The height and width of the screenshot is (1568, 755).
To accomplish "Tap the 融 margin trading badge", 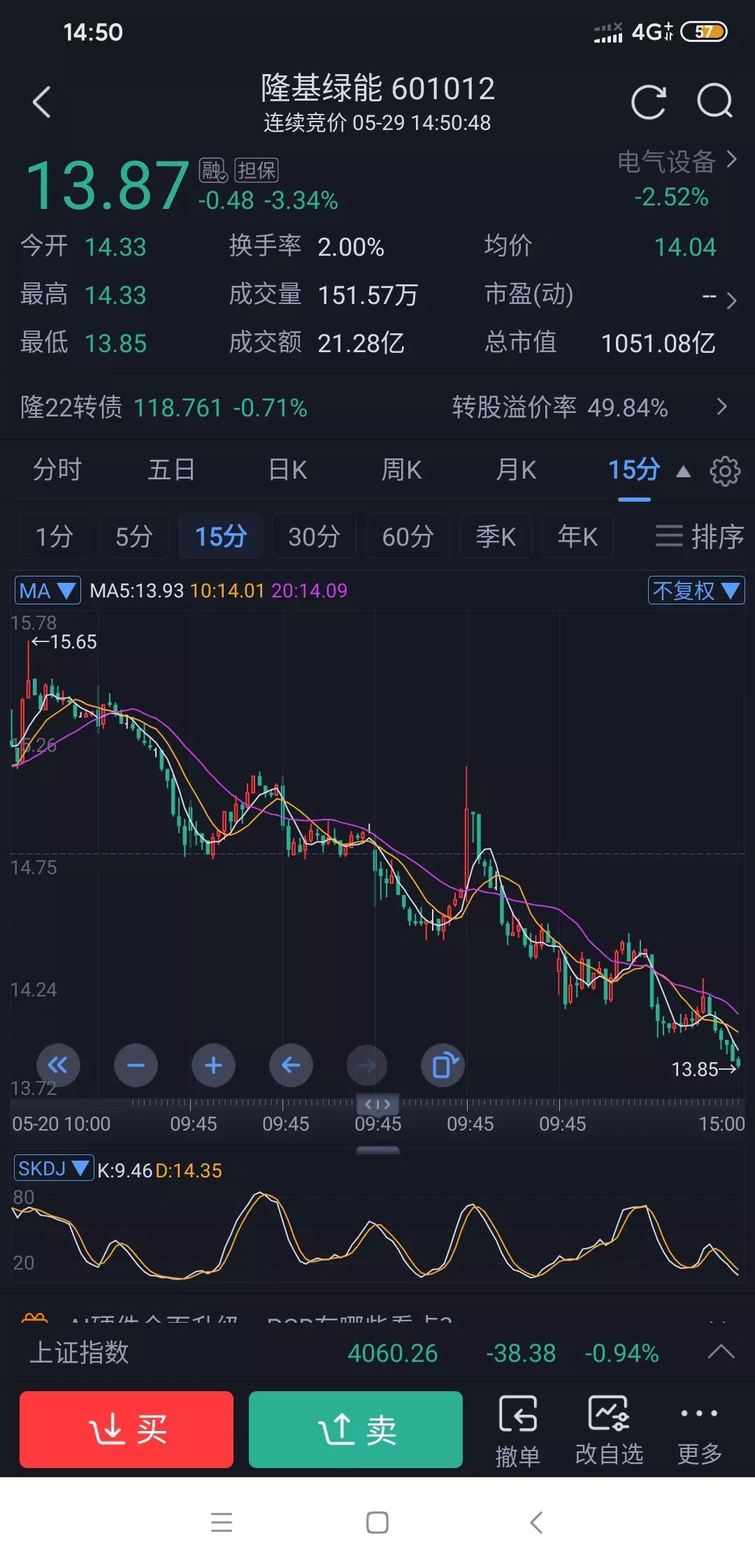I will (213, 170).
